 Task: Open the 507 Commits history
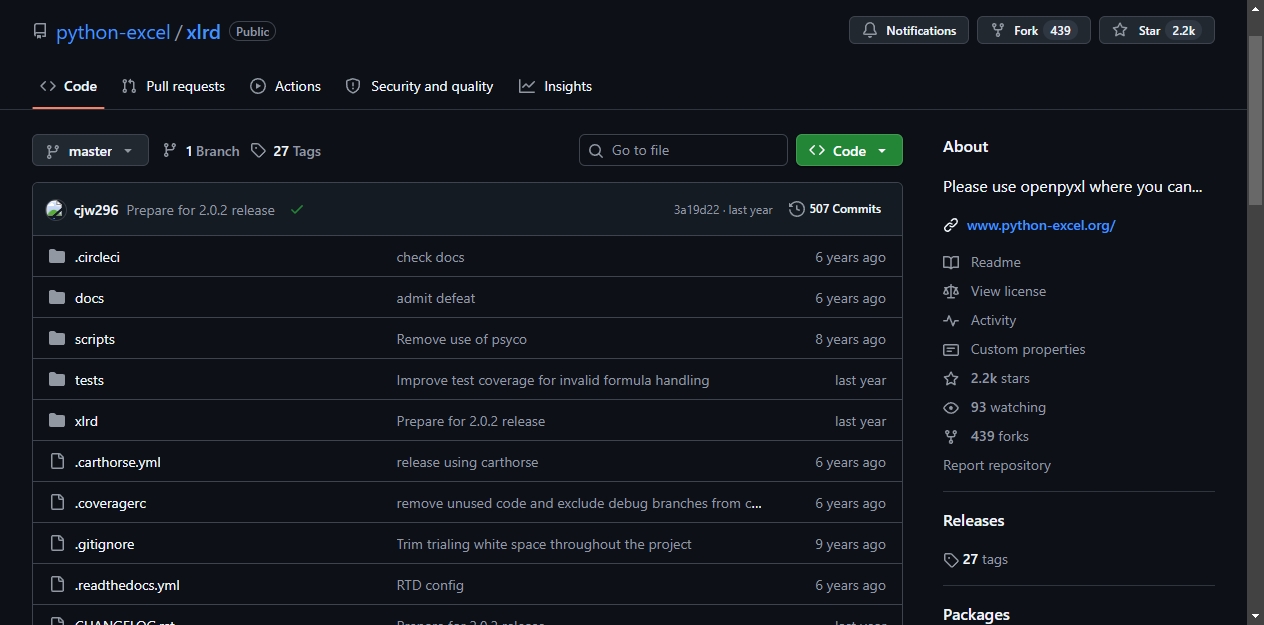pyautogui.click(x=835, y=209)
